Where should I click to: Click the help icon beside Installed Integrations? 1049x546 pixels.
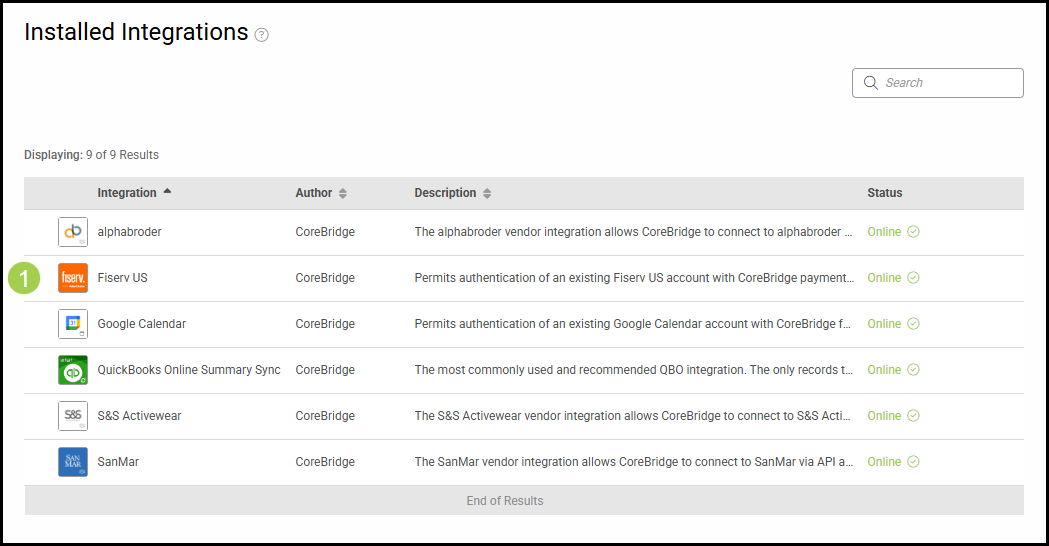click(262, 35)
